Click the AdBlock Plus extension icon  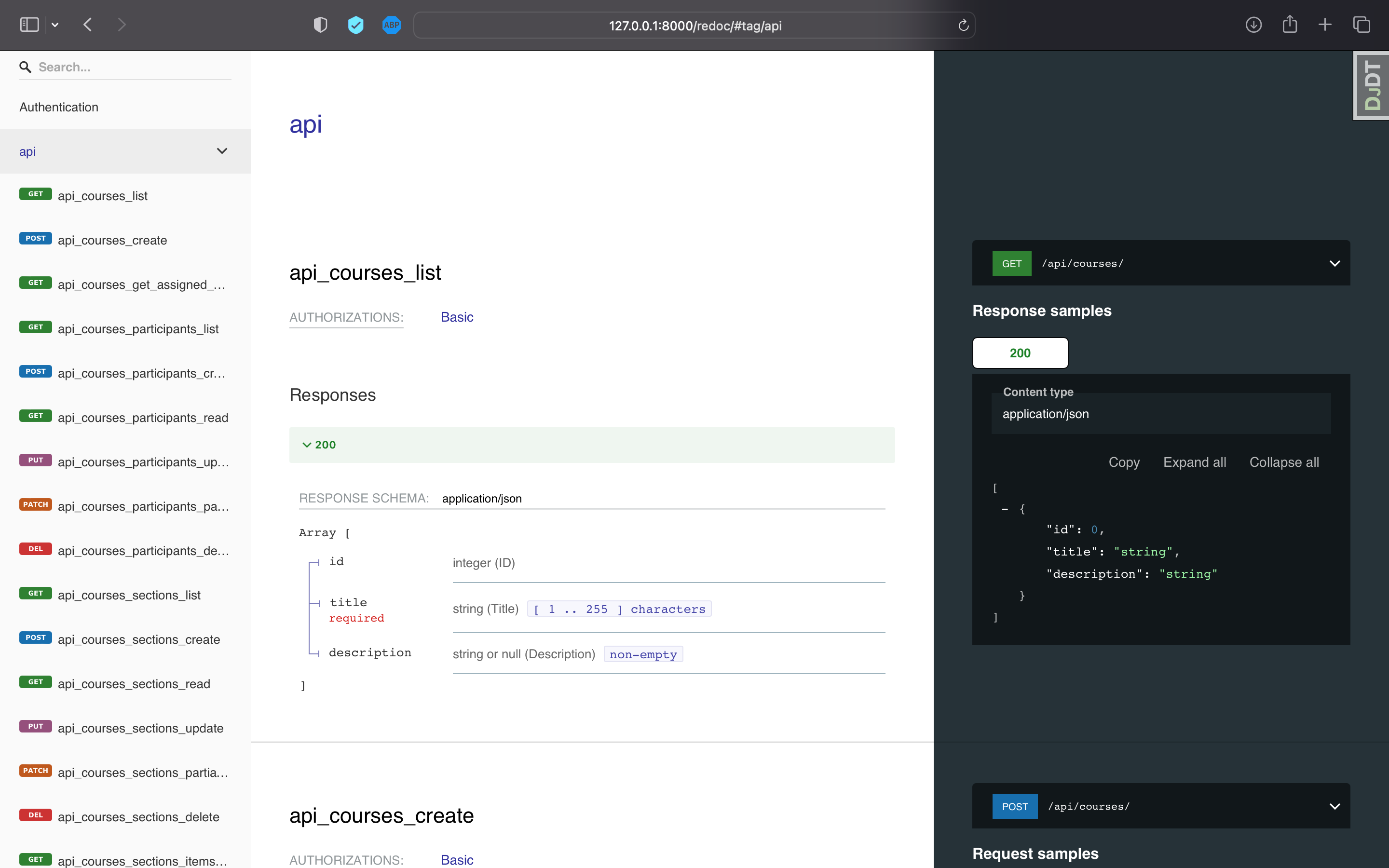tap(392, 25)
